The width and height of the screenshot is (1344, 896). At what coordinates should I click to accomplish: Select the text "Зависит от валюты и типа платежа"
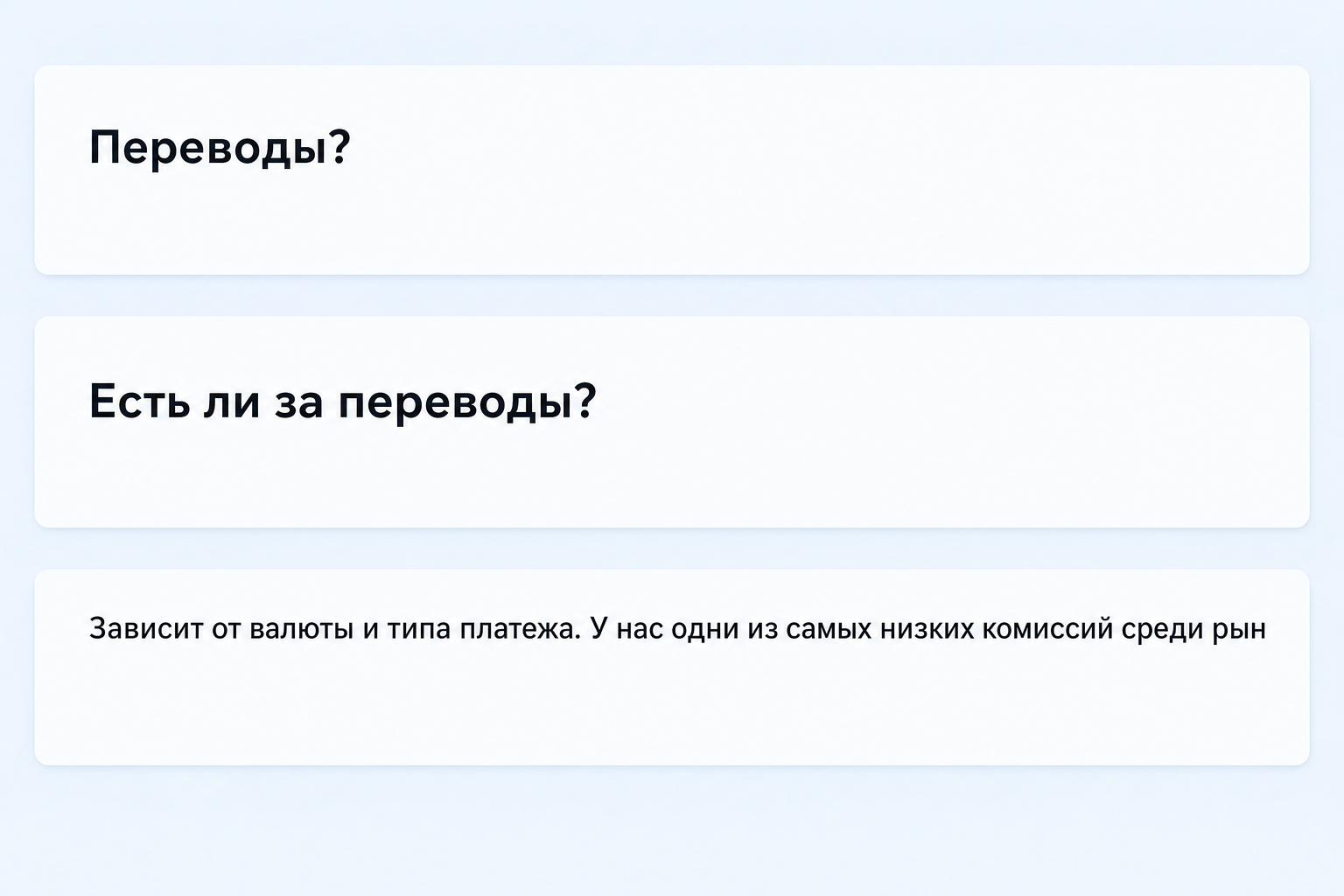click(x=335, y=628)
